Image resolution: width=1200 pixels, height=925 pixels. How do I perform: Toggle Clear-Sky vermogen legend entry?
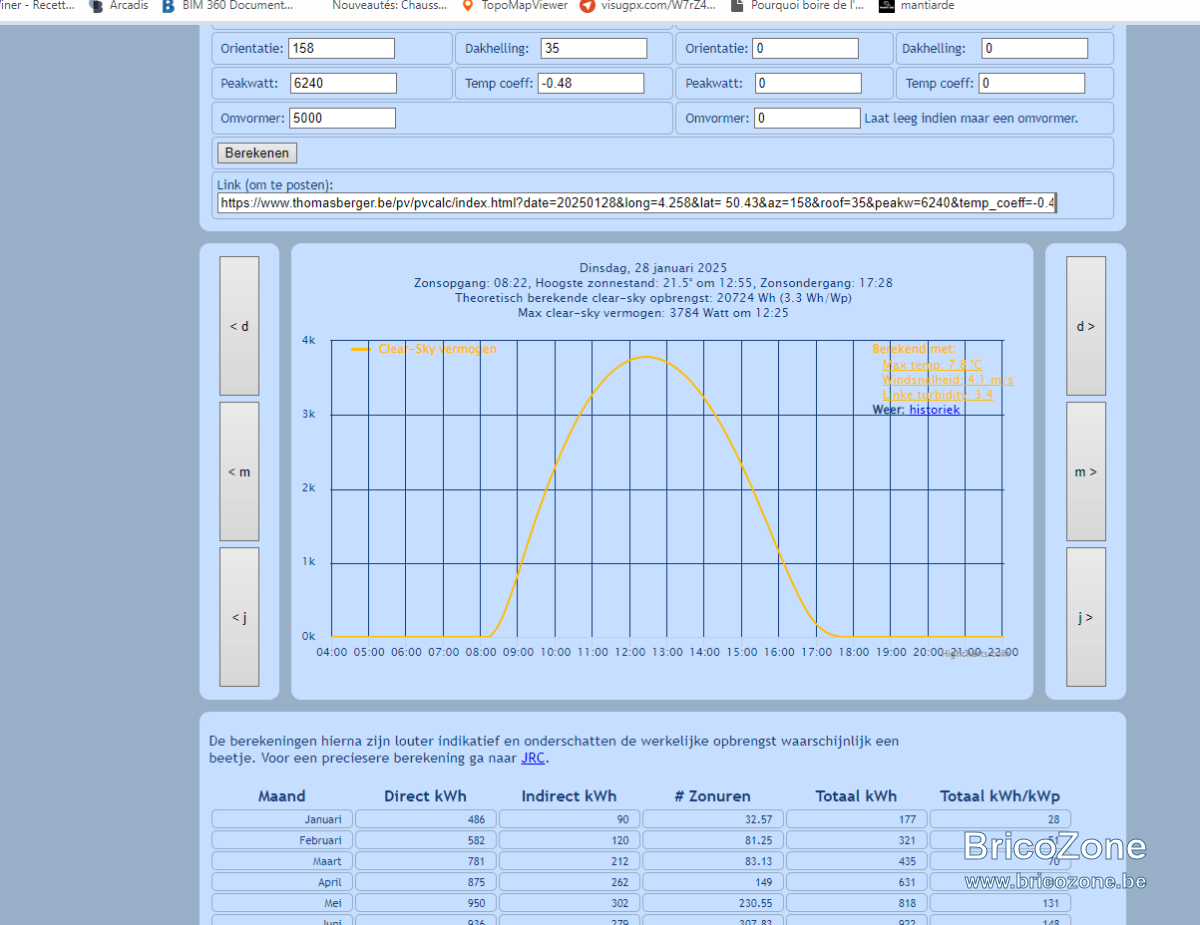pyautogui.click(x=424, y=349)
